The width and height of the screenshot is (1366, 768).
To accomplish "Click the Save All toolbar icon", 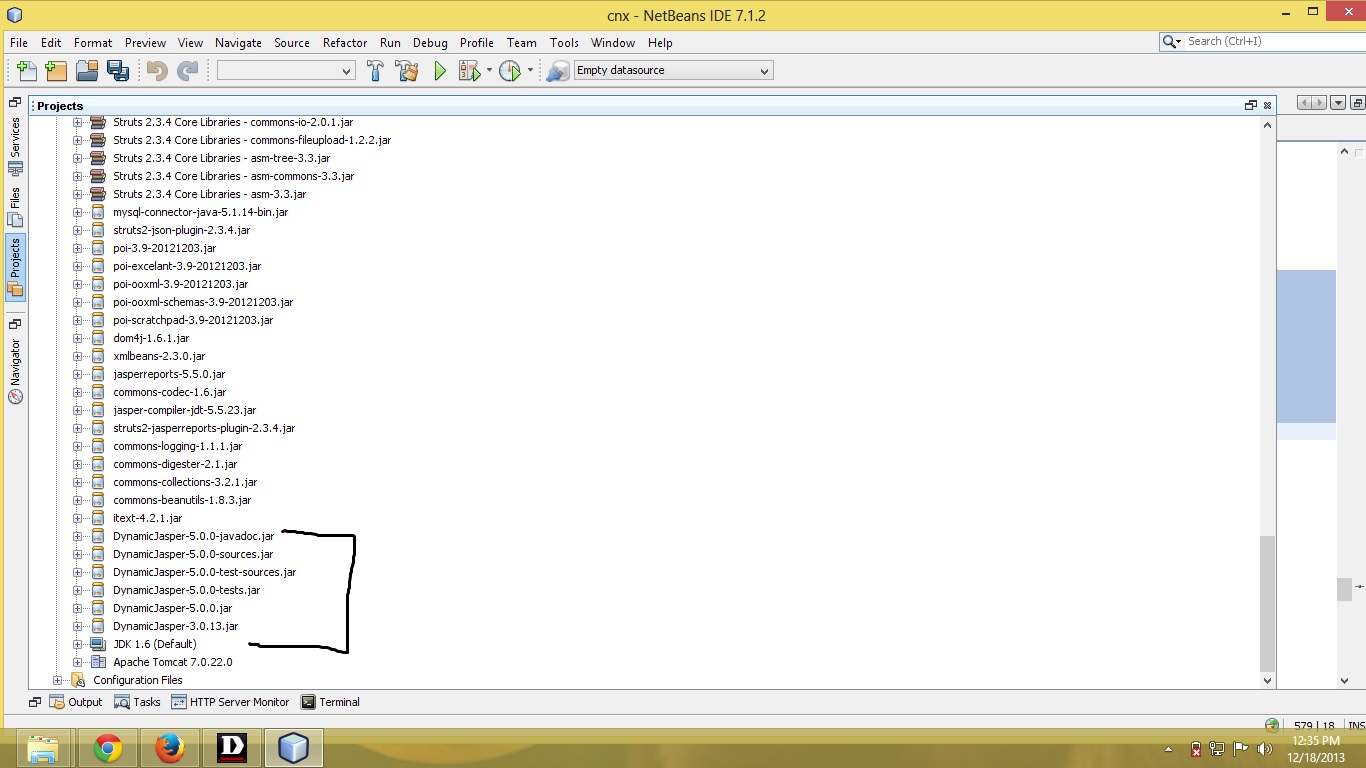I will coord(117,70).
